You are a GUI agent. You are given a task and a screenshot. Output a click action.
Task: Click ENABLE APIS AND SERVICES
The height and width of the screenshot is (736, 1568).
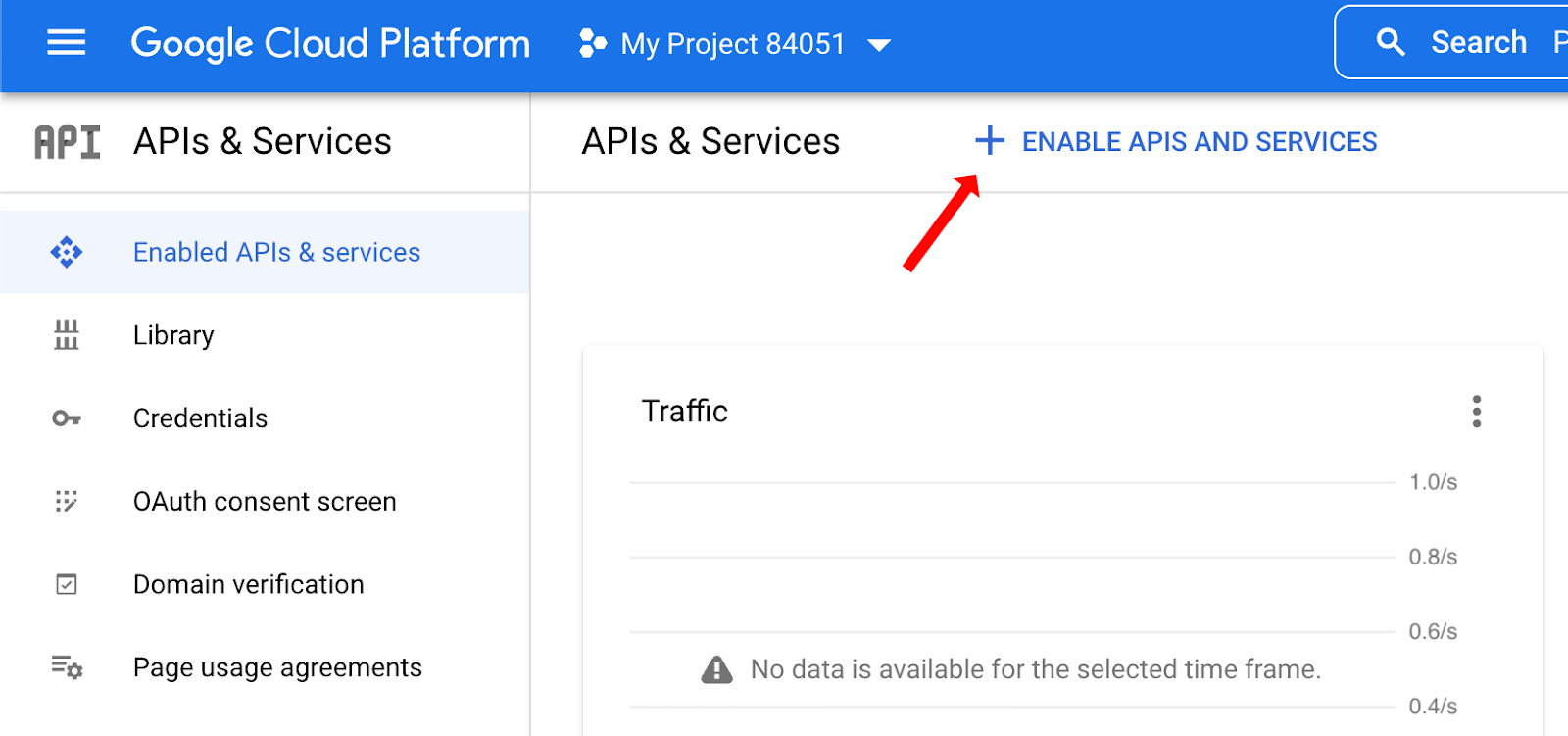coord(1200,142)
